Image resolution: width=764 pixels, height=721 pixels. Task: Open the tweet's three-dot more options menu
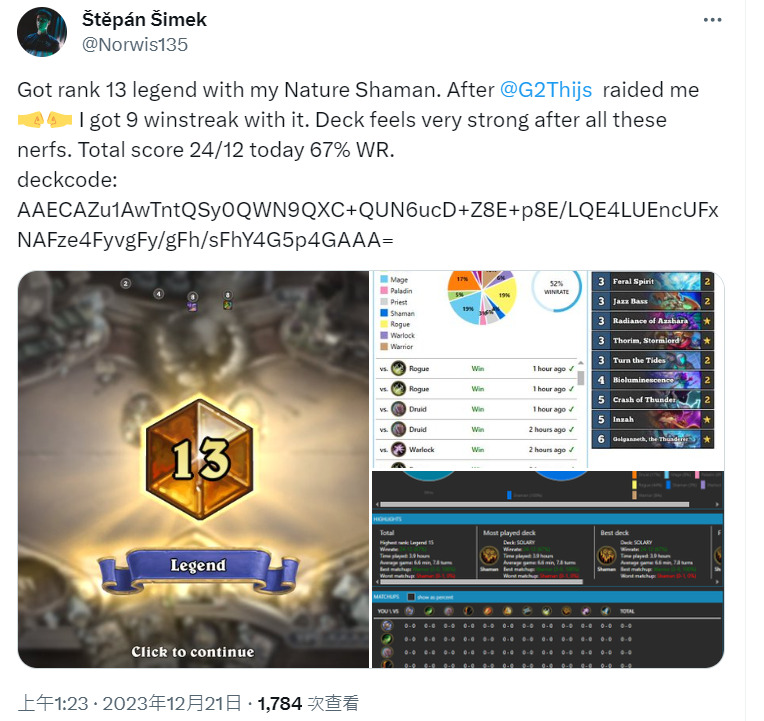(712, 20)
